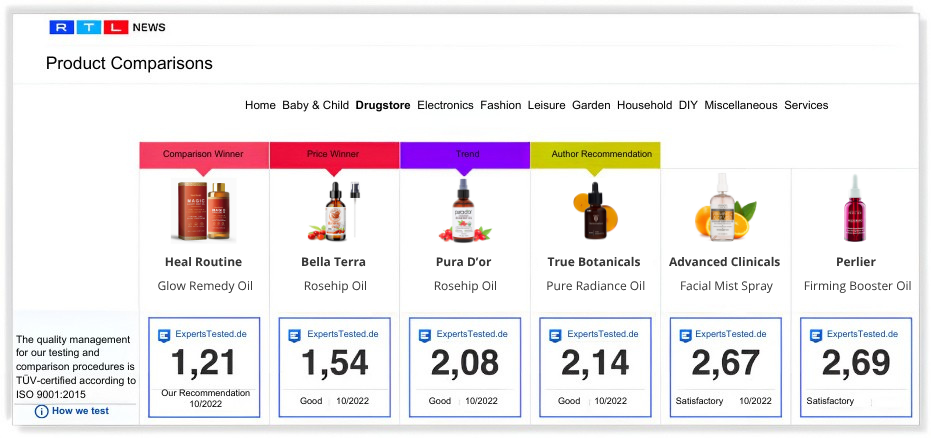View the Heal Routine product image
The width and height of the screenshot is (931, 438).
[204, 210]
